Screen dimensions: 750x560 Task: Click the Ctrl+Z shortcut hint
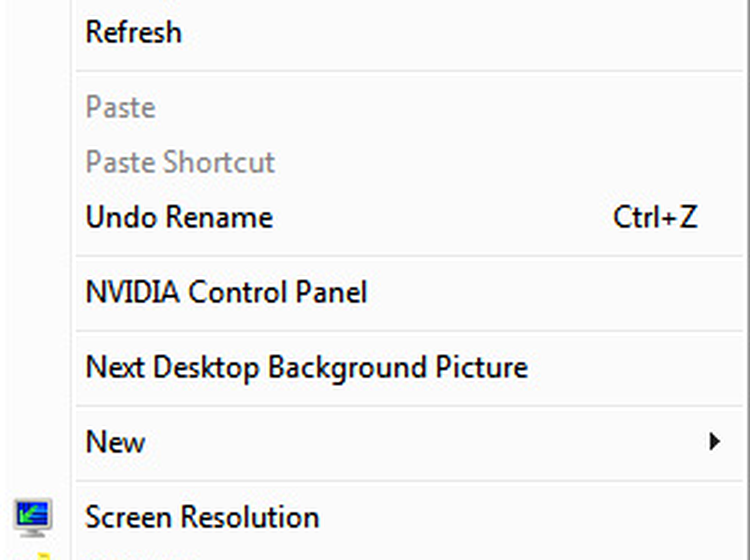(x=655, y=217)
